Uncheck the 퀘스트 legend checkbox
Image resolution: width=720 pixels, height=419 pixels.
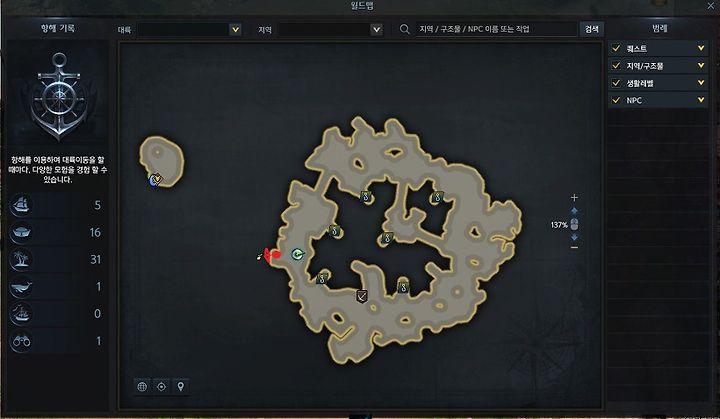(616, 48)
